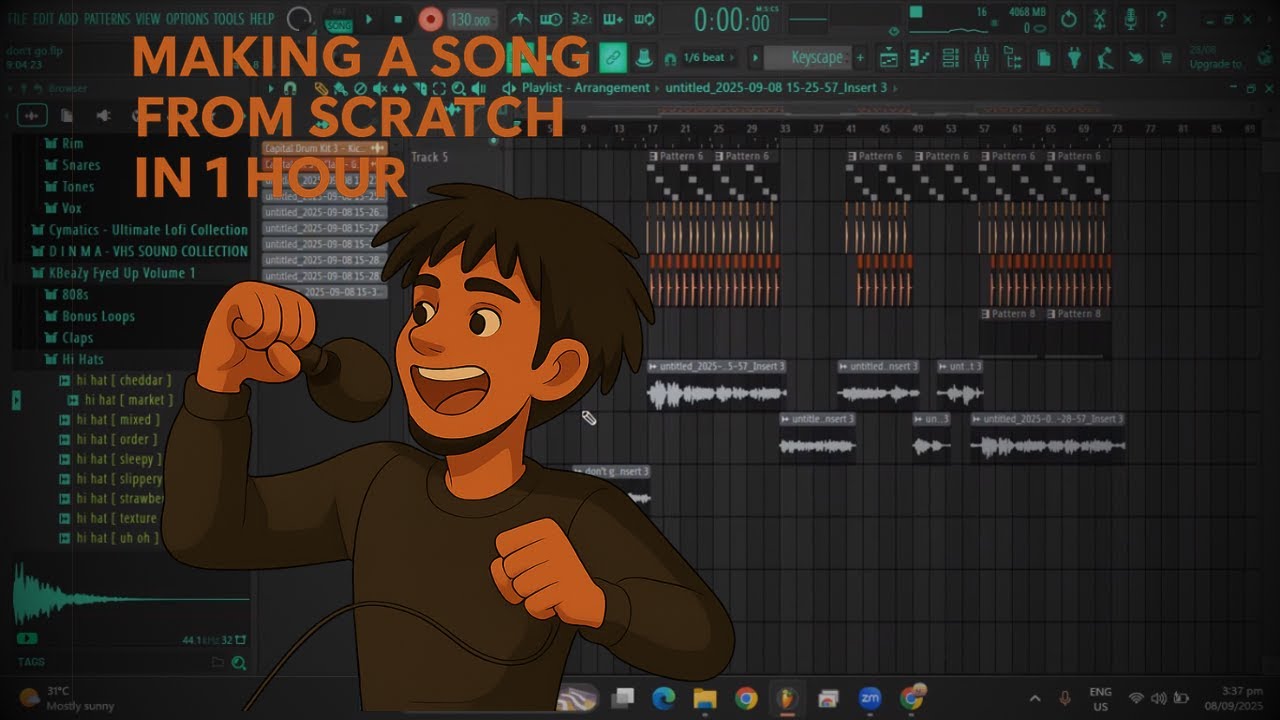Open the help question mark icon

tap(1161, 19)
